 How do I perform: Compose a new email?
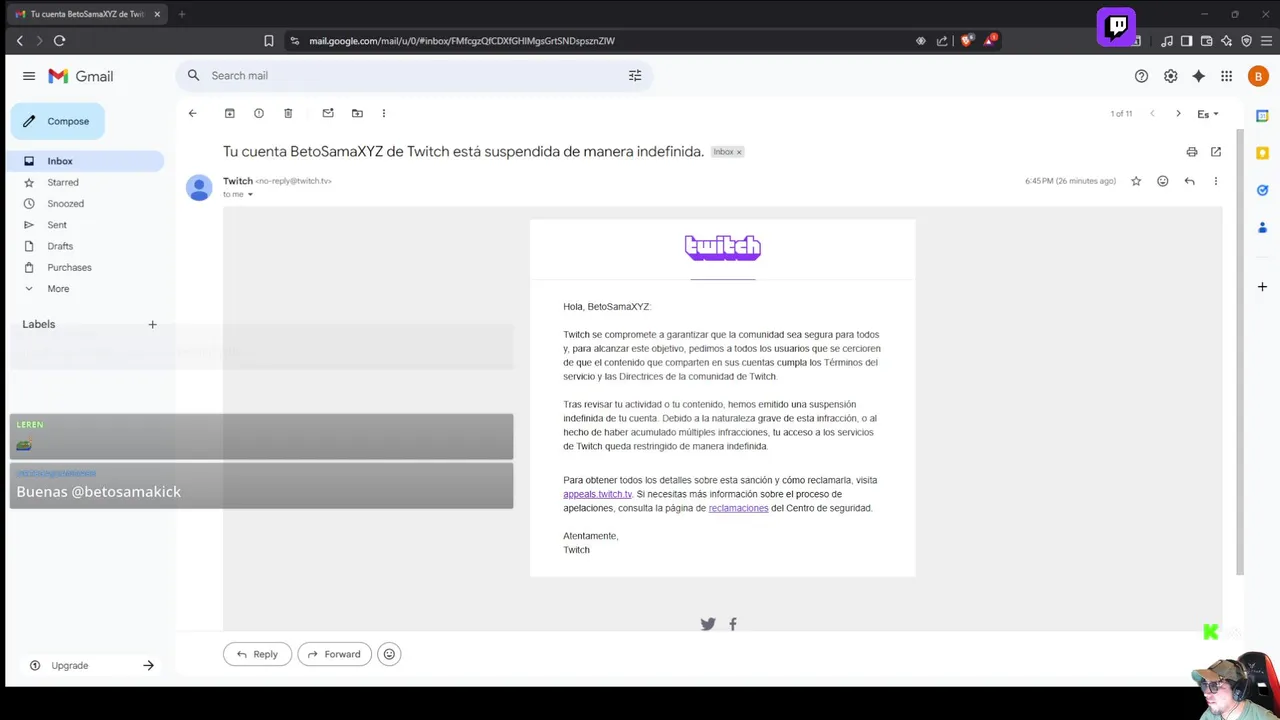57,121
